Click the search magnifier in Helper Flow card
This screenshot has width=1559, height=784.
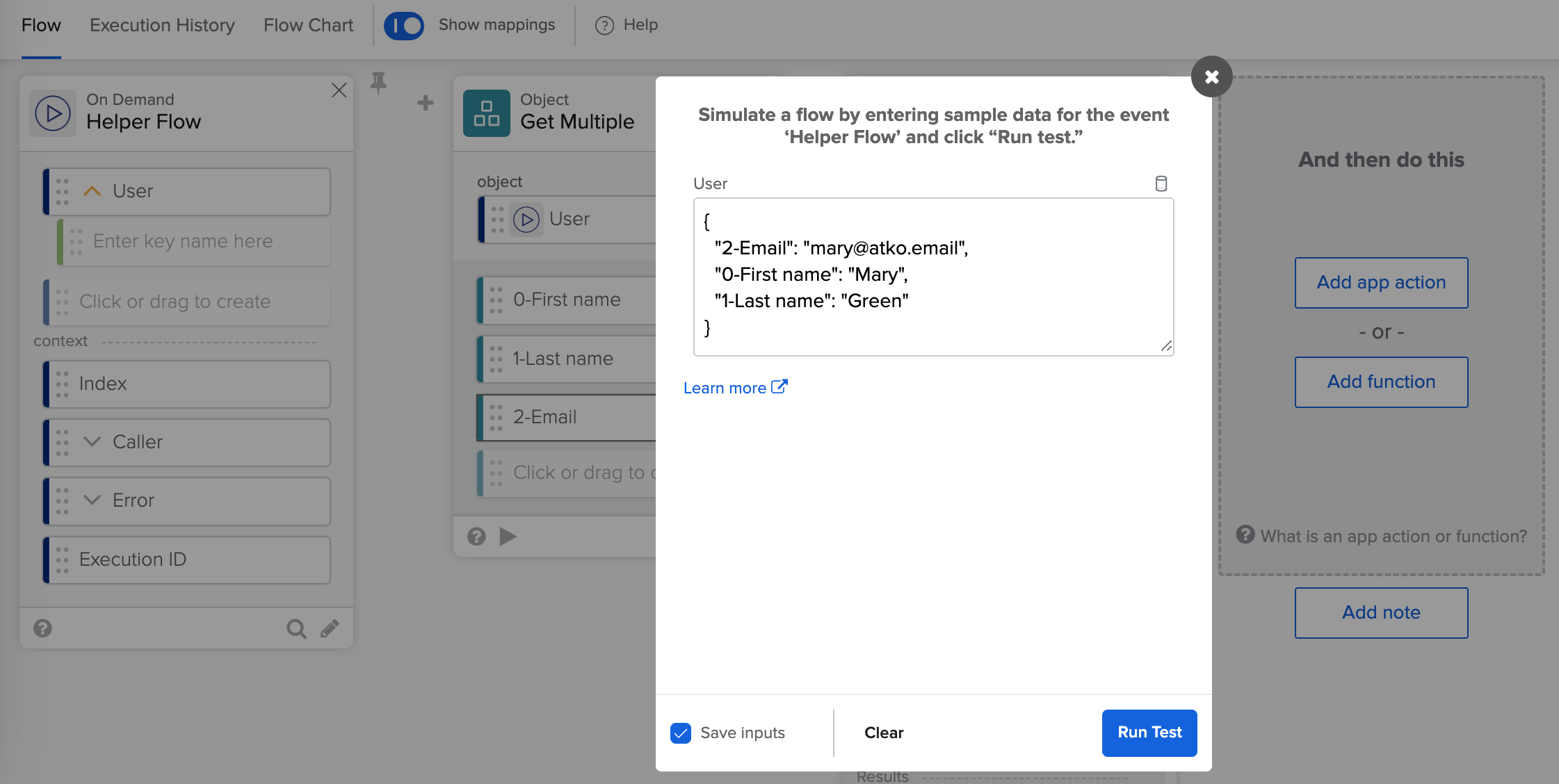tap(296, 629)
